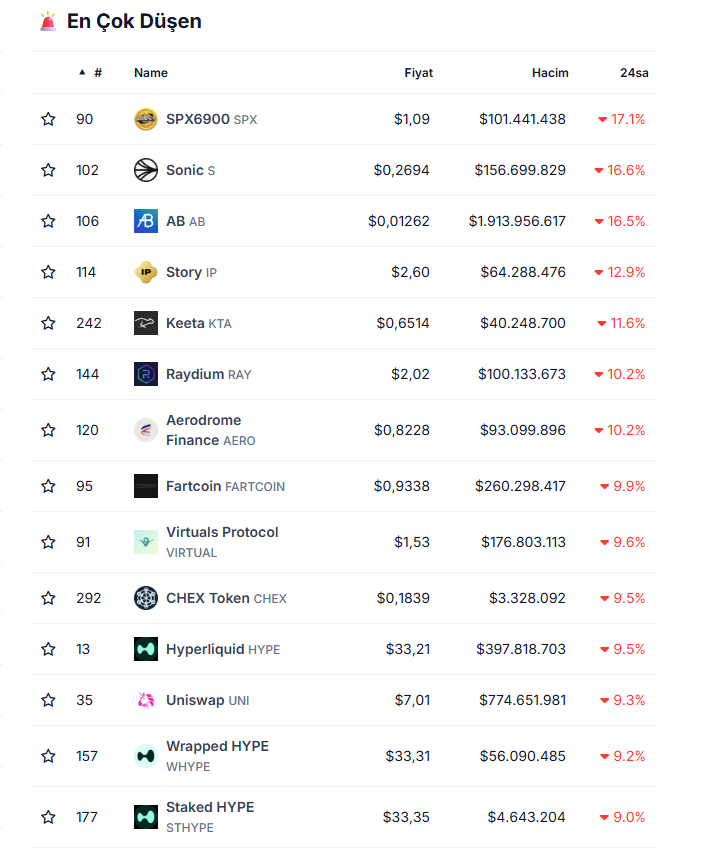Click the Wrapped HYPE -9.2% change value
The width and height of the screenshot is (707, 856).
point(621,756)
